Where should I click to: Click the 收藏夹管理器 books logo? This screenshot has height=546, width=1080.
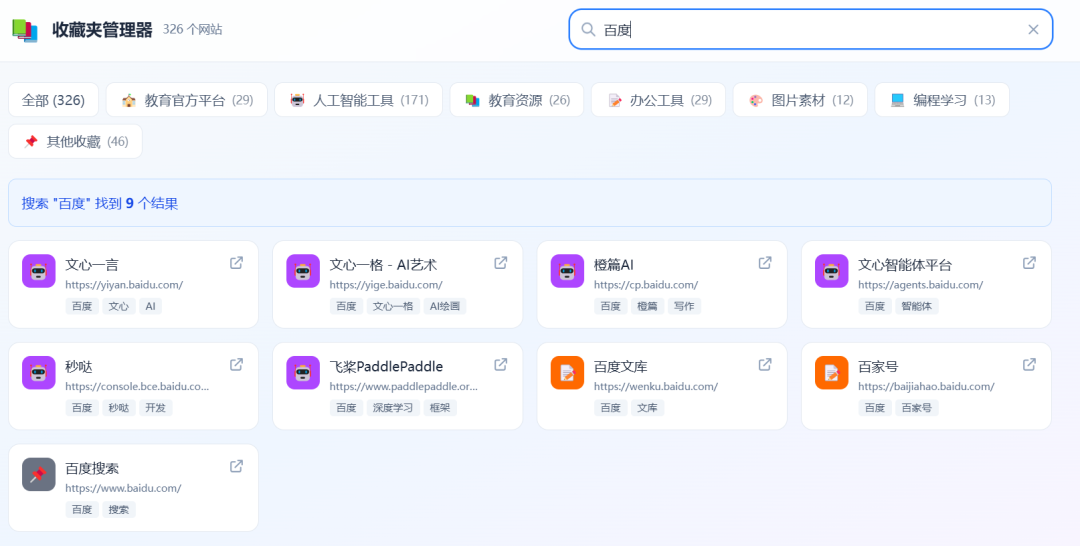[x=25, y=30]
